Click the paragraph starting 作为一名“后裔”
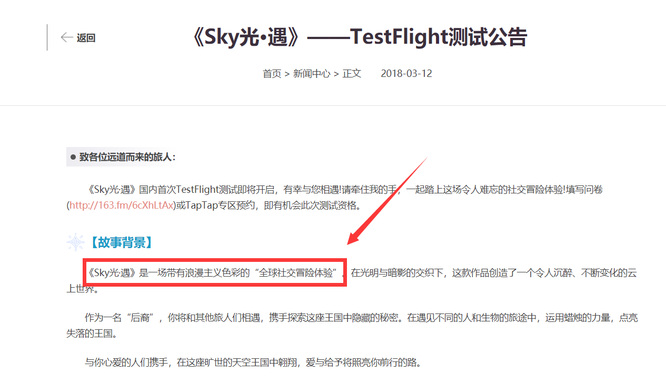666x382 pixels. 352,325
